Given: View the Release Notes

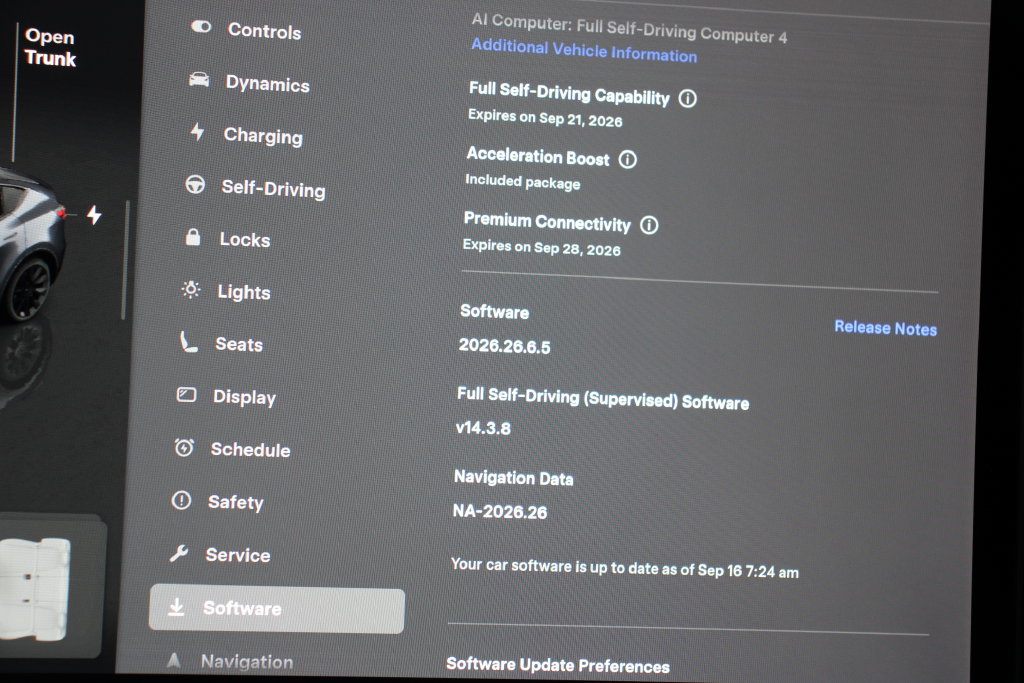Looking at the screenshot, I should 886,328.
